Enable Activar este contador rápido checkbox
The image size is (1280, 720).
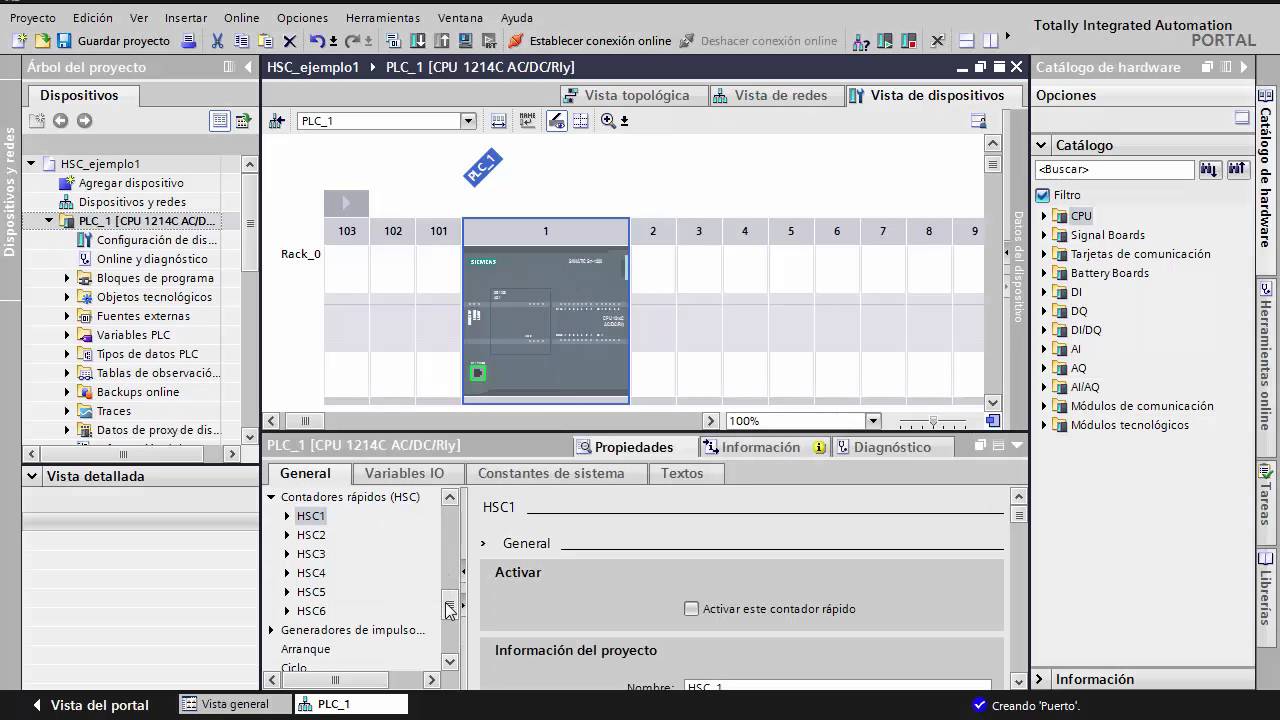[691, 608]
